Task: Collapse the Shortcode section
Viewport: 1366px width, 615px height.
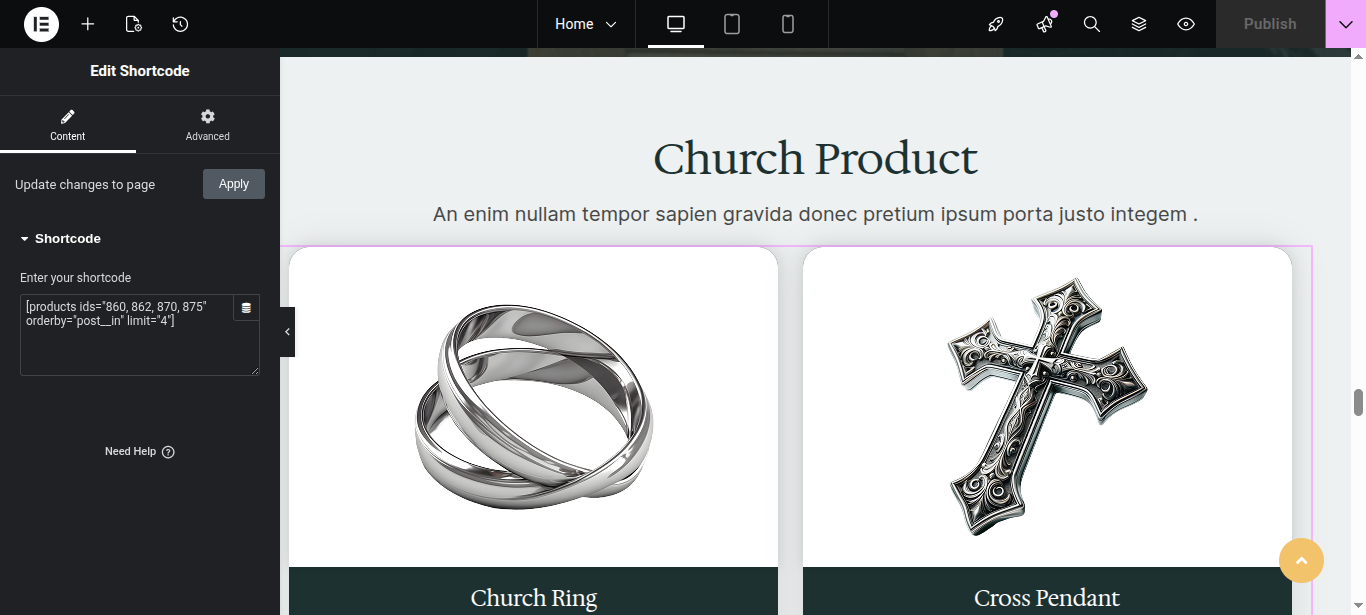Action: [x=60, y=239]
